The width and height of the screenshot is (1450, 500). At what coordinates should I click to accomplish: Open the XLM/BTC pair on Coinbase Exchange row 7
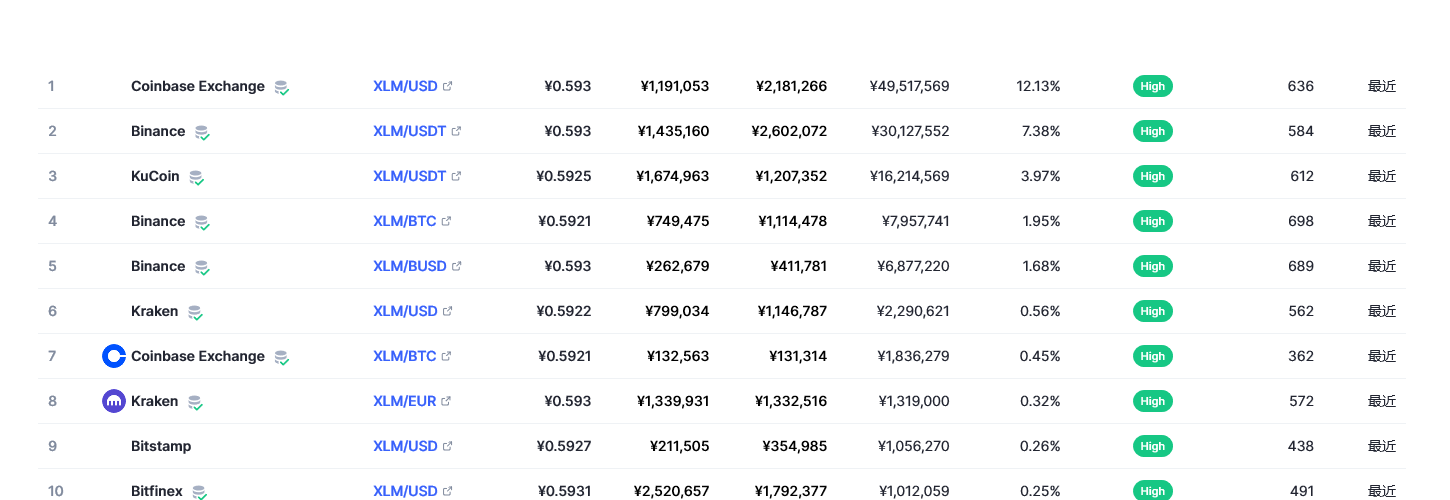click(x=405, y=356)
